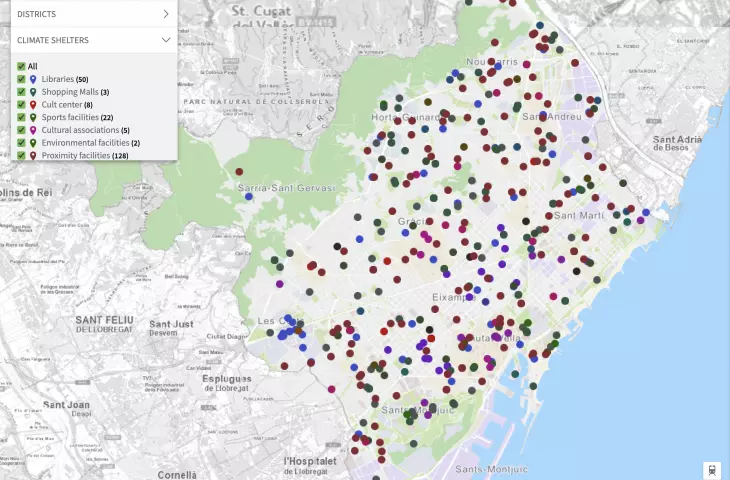Click the Sant Martí district label
The height and width of the screenshot is (480, 730).
click(579, 216)
